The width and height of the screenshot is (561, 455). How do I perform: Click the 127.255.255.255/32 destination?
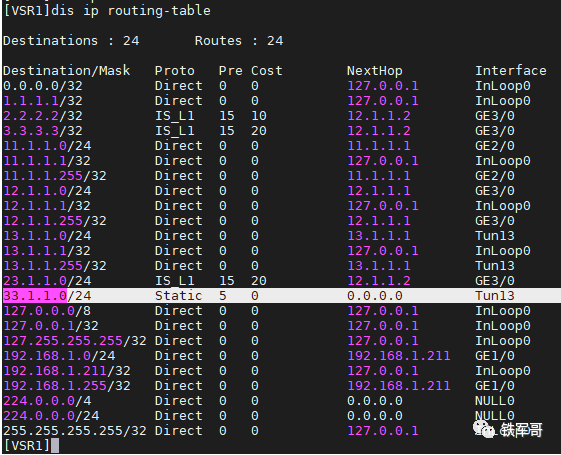pos(75,341)
